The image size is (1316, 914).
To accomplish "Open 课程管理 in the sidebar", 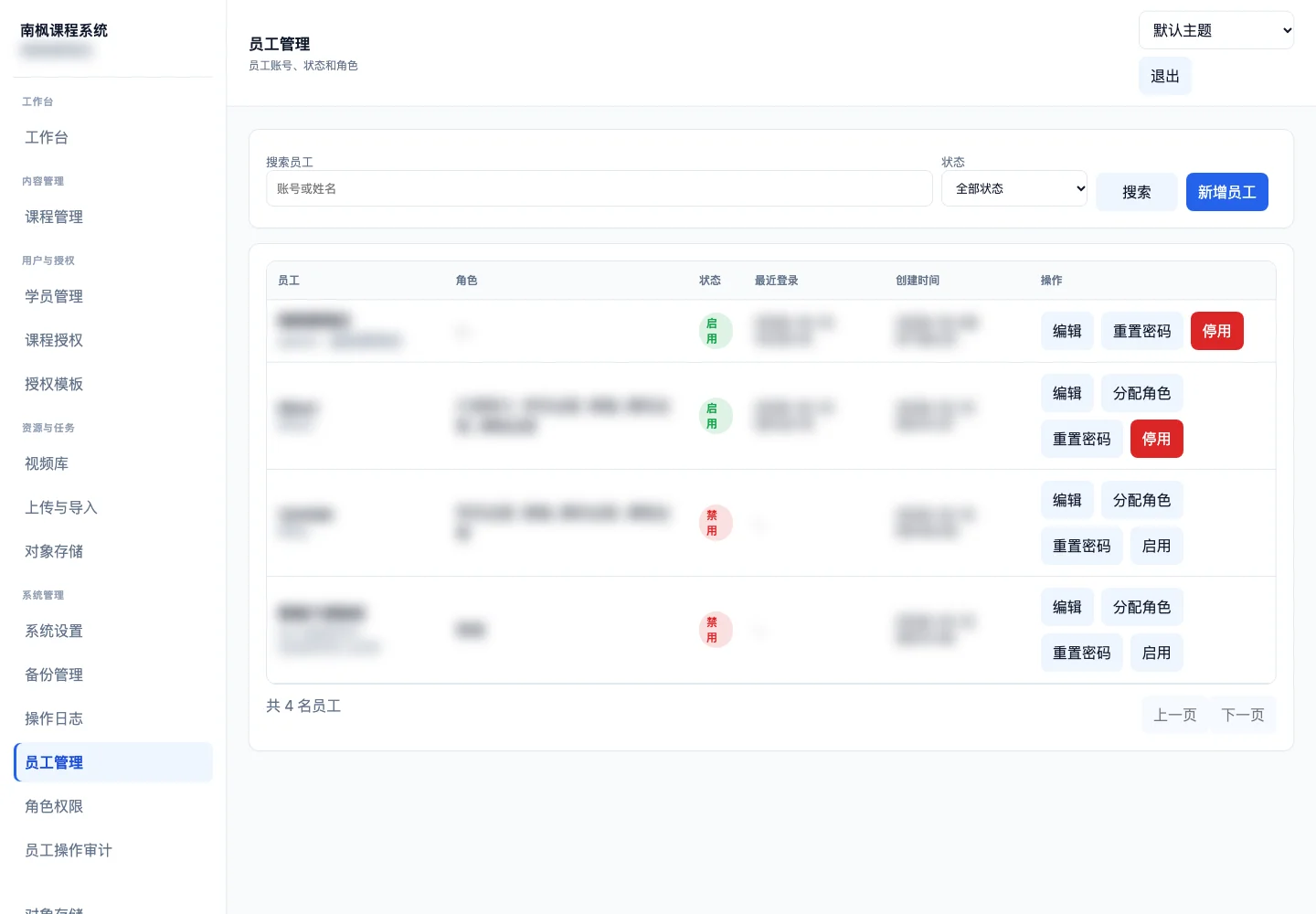I will [x=113, y=217].
